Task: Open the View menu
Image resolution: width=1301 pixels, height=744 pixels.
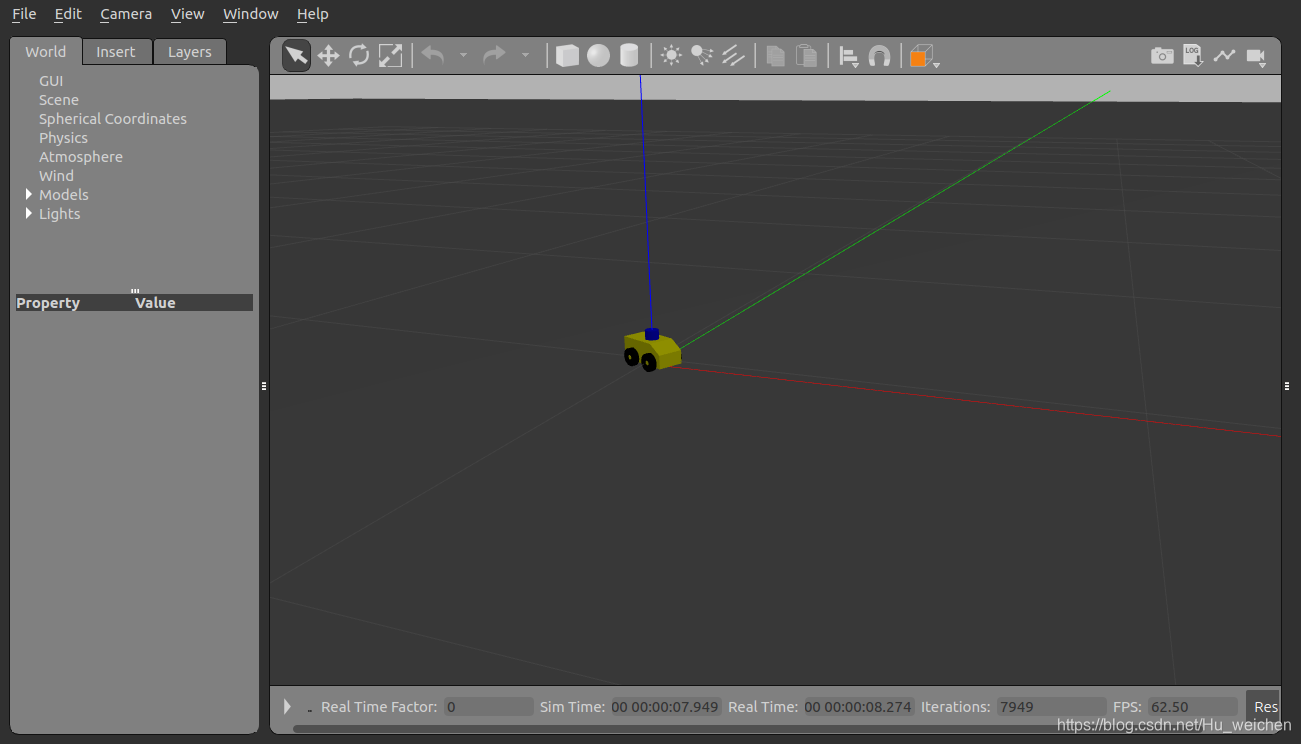Action: point(188,14)
